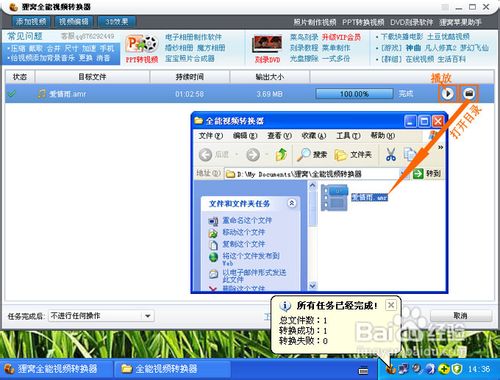Click explorer Forward arrow button
500x380 pixels.
(253, 155)
